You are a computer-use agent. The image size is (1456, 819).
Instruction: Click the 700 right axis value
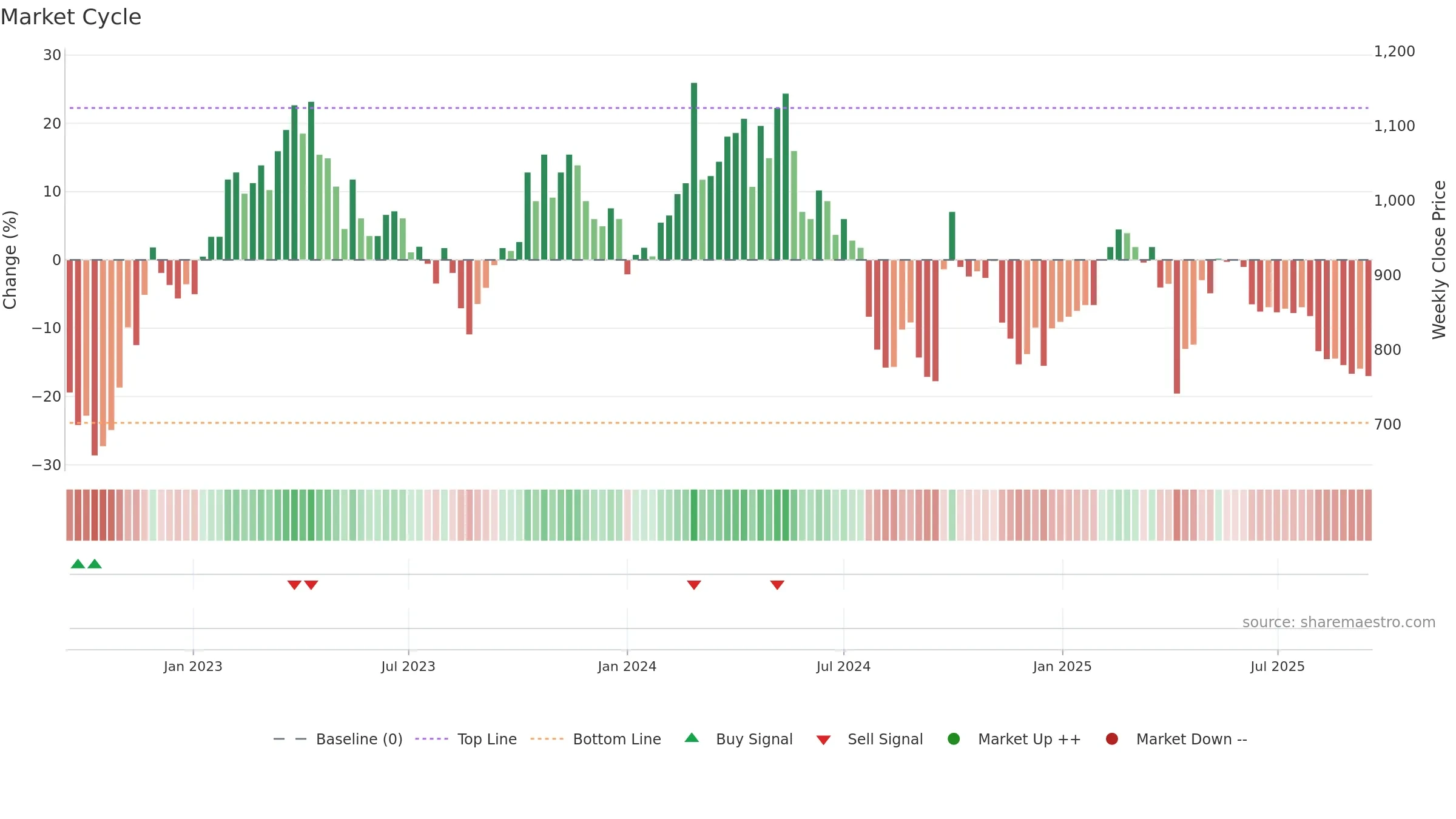click(1388, 425)
